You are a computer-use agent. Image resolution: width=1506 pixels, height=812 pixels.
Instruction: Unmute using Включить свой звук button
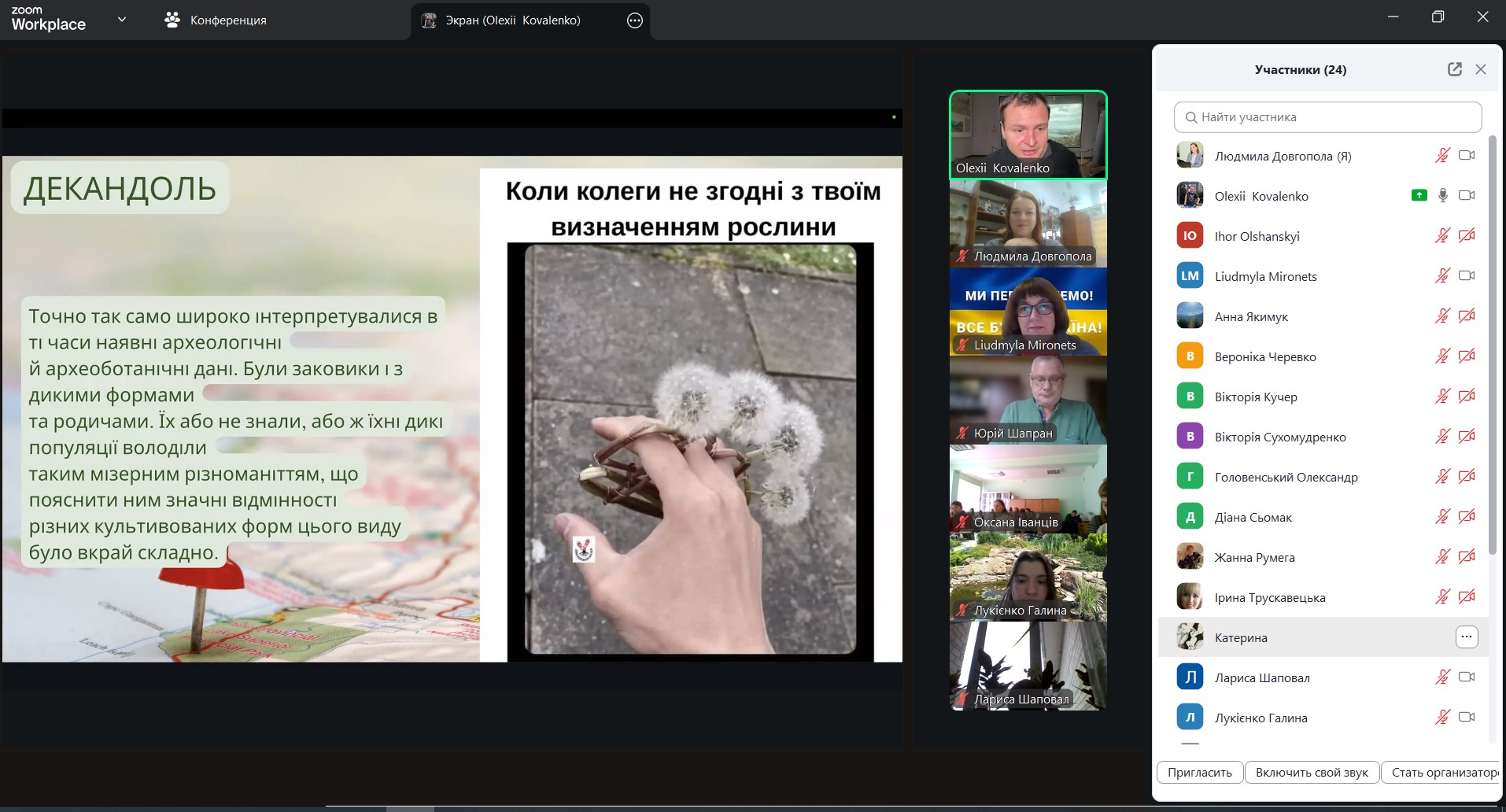[1311, 772]
